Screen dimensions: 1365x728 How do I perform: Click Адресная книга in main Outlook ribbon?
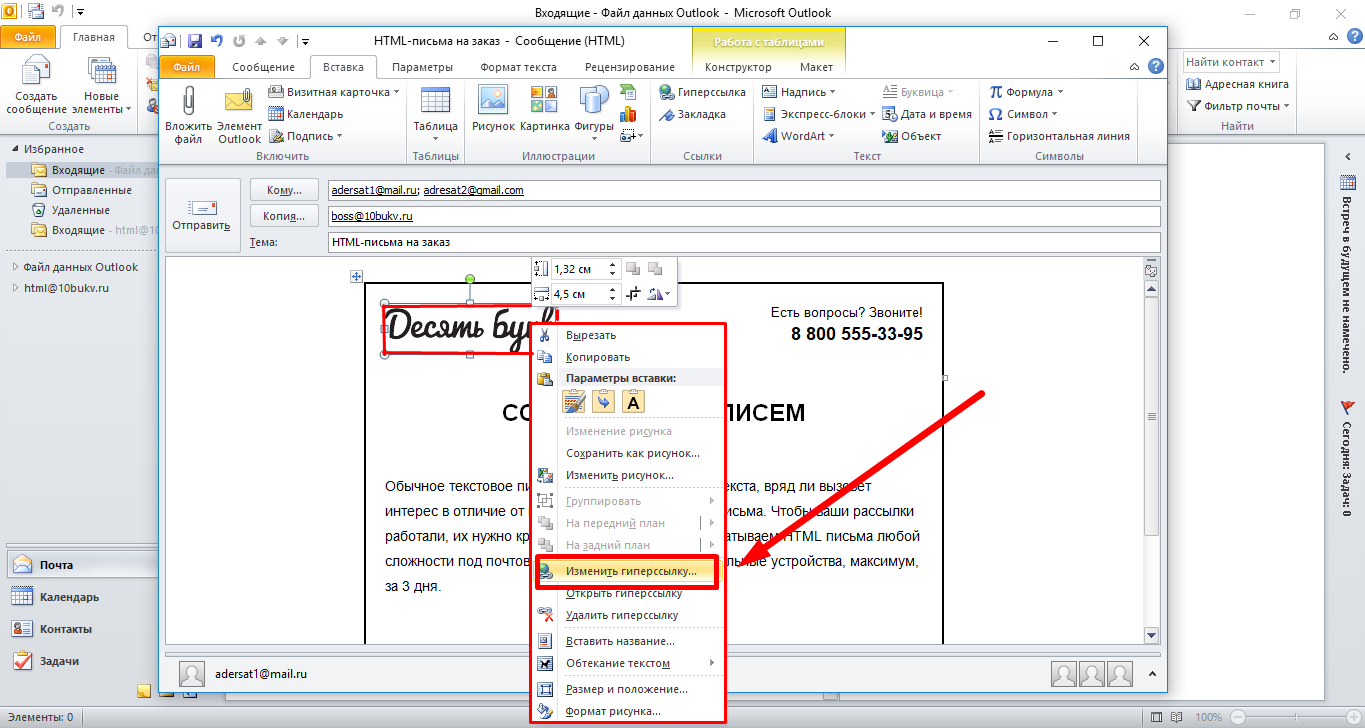pyautogui.click(x=1237, y=84)
